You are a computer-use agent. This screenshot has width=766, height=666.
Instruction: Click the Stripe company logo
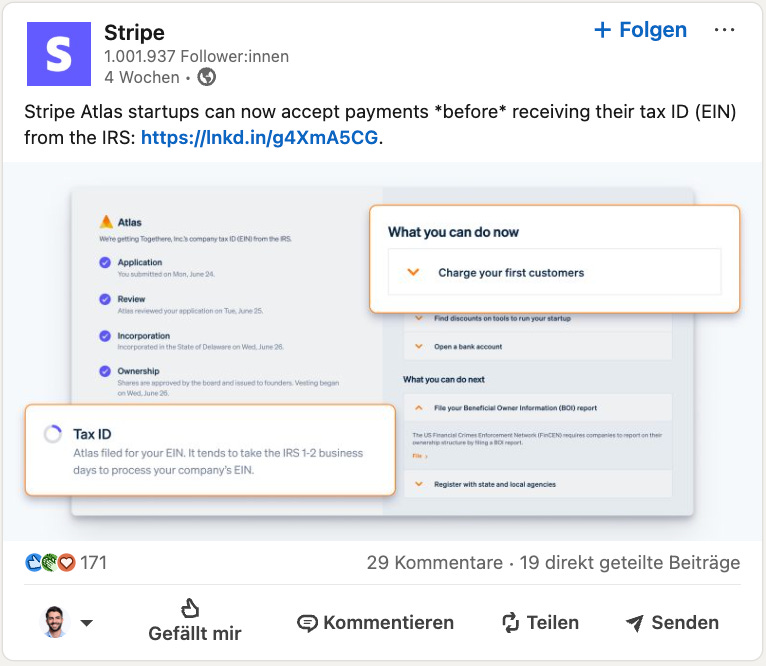[x=59, y=54]
